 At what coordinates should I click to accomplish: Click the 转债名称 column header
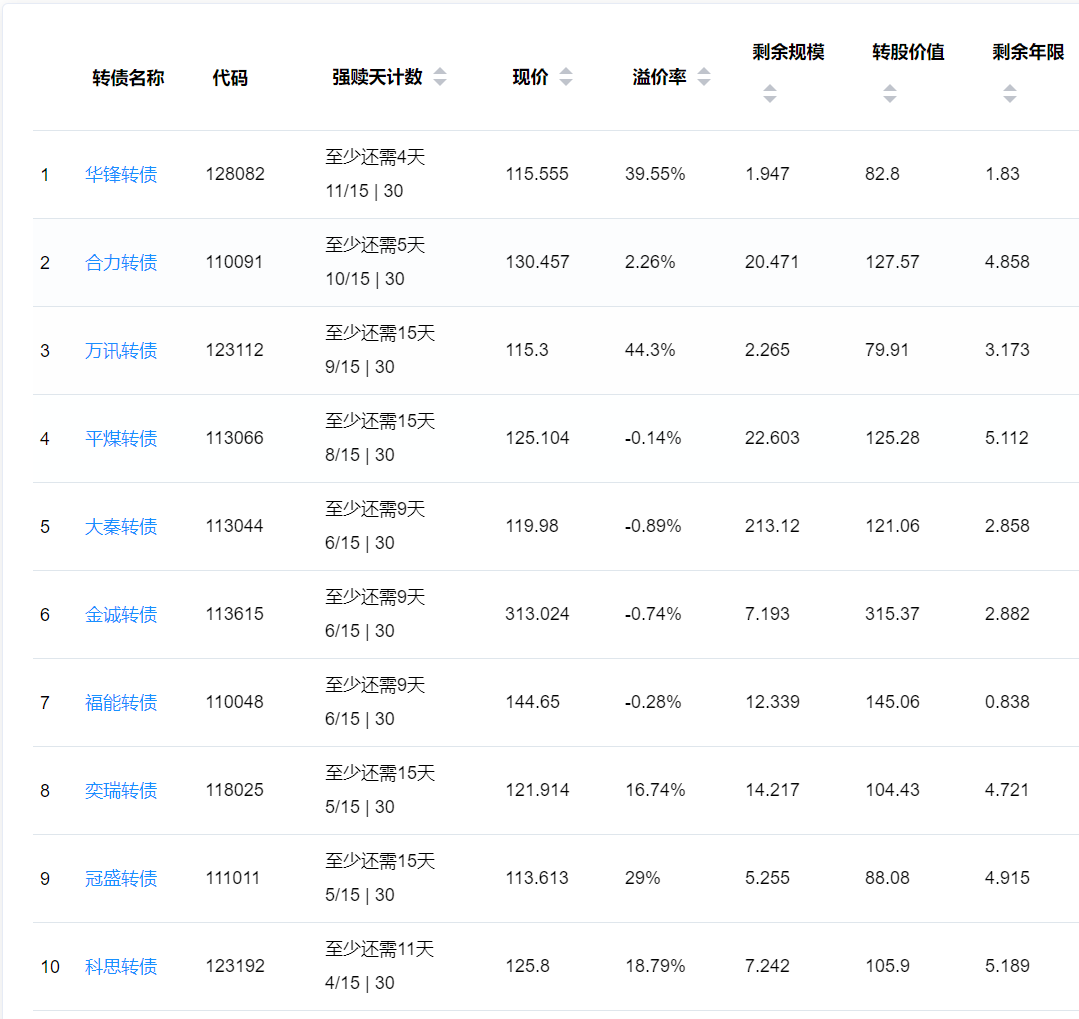pos(128,78)
